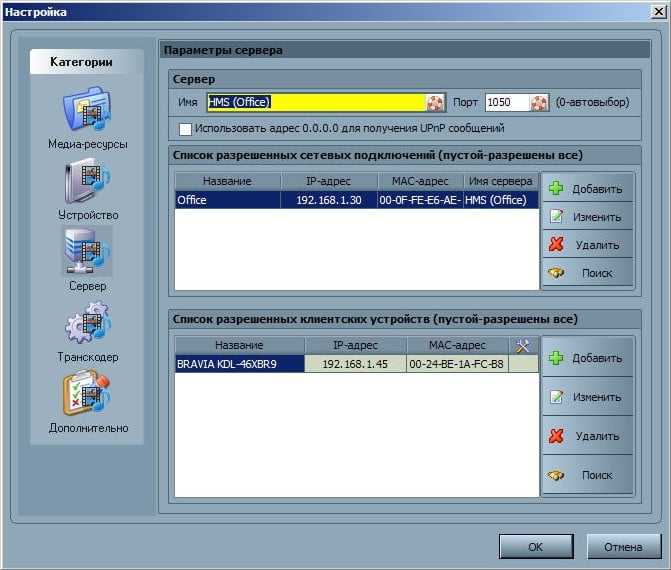
Task: Click HMS (Office) server name cell
Action: [x=501, y=200]
